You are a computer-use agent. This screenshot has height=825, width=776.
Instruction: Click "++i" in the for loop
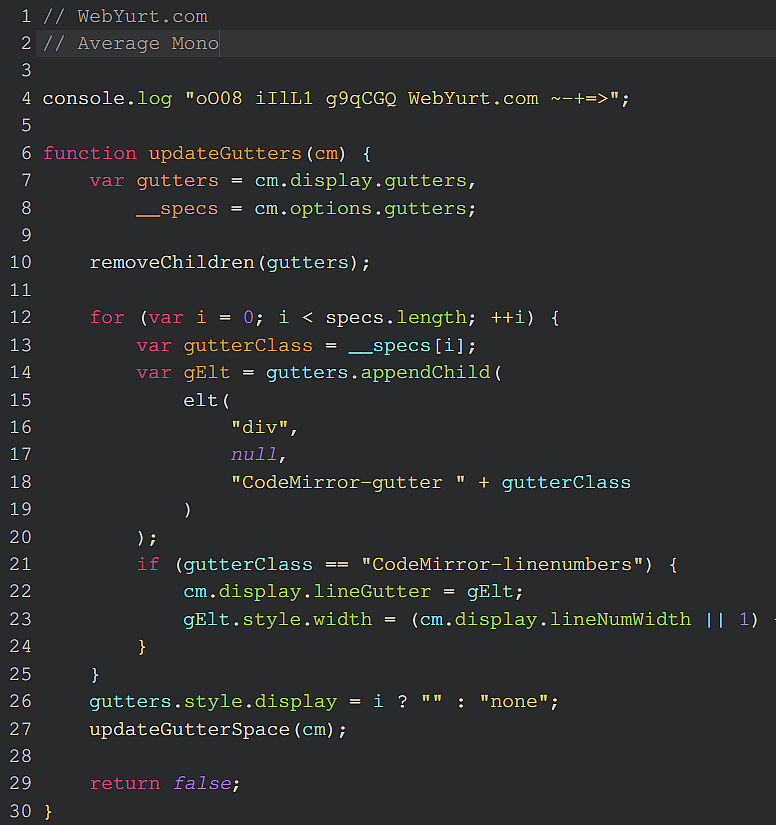[508, 317]
